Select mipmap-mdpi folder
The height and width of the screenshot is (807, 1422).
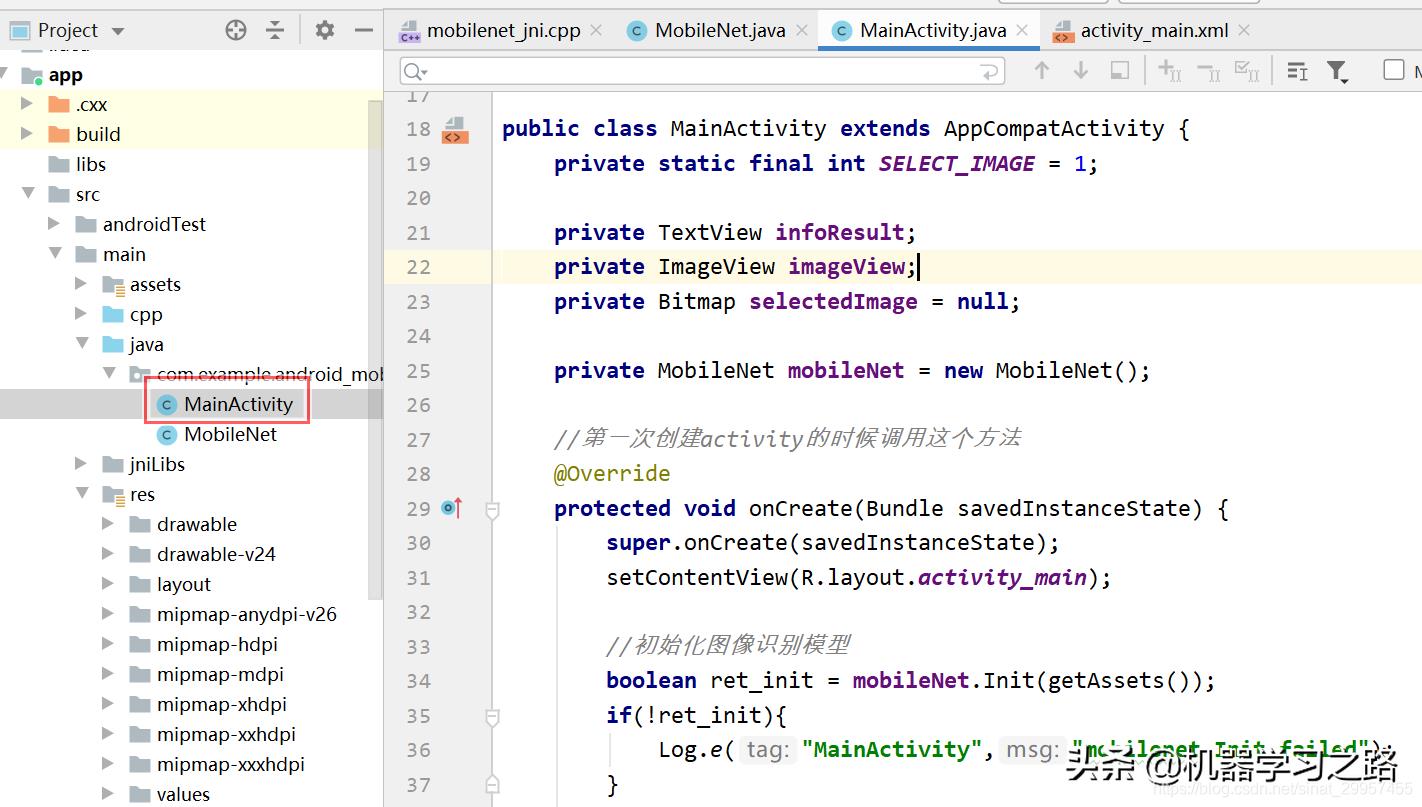pos(220,674)
